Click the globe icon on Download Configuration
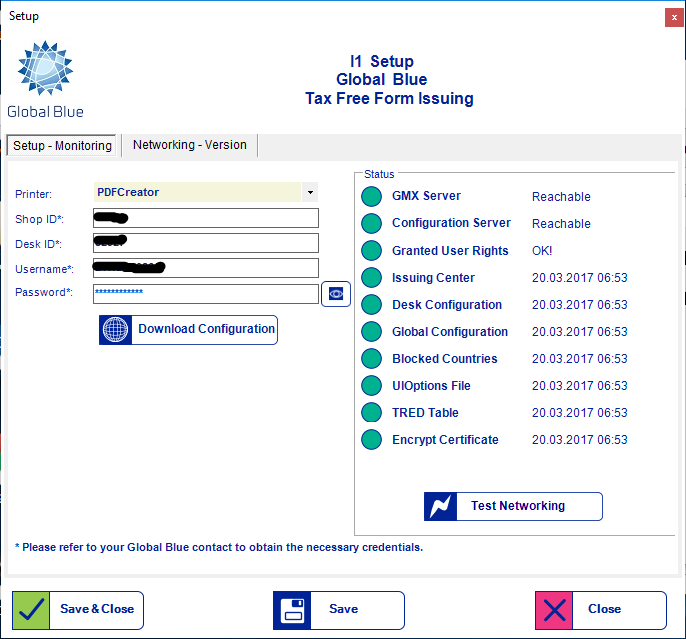686x639 pixels. click(x=116, y=330)
